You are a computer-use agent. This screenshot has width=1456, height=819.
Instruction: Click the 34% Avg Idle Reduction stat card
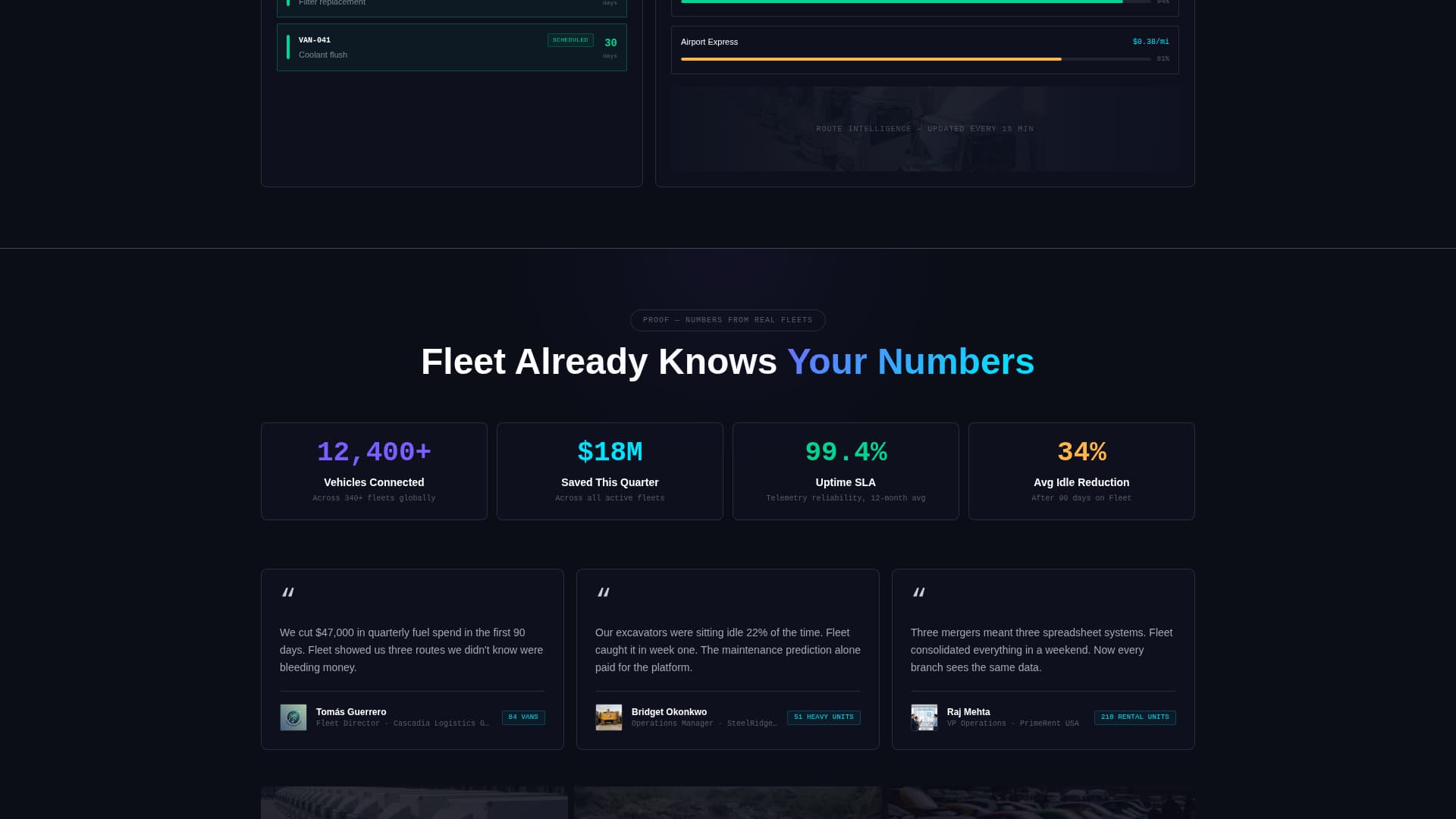pyautogui.click(x=1081, y=470)
